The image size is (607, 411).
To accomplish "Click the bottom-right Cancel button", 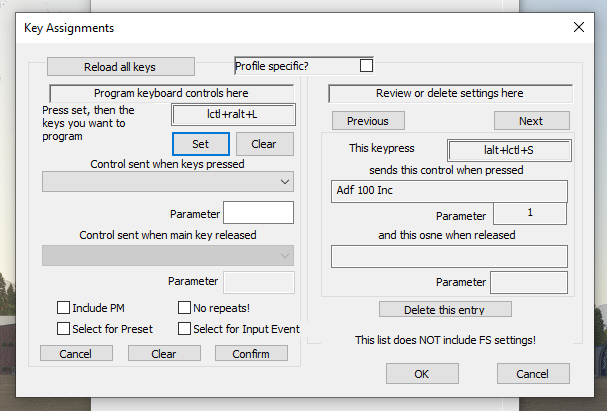I will 533,374.
